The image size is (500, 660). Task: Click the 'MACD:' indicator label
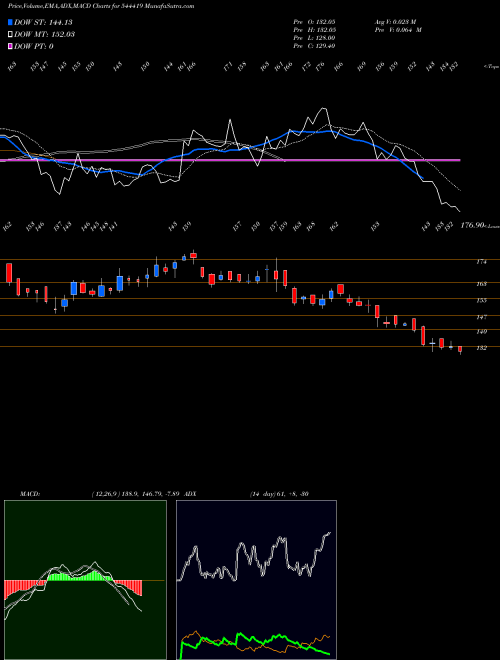(30, 494)
